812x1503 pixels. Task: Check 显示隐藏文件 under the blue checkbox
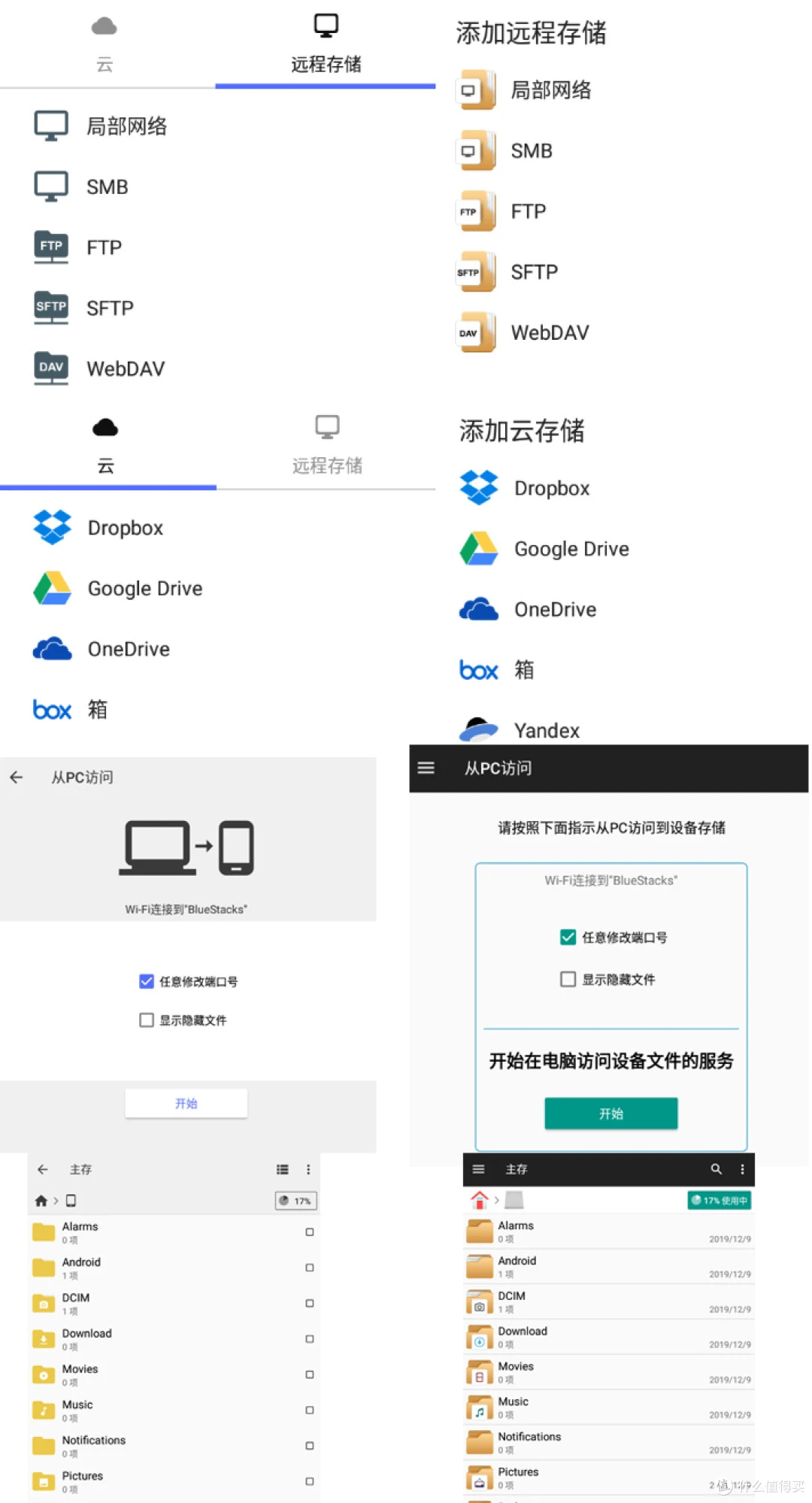click(x=147, y=1020)
